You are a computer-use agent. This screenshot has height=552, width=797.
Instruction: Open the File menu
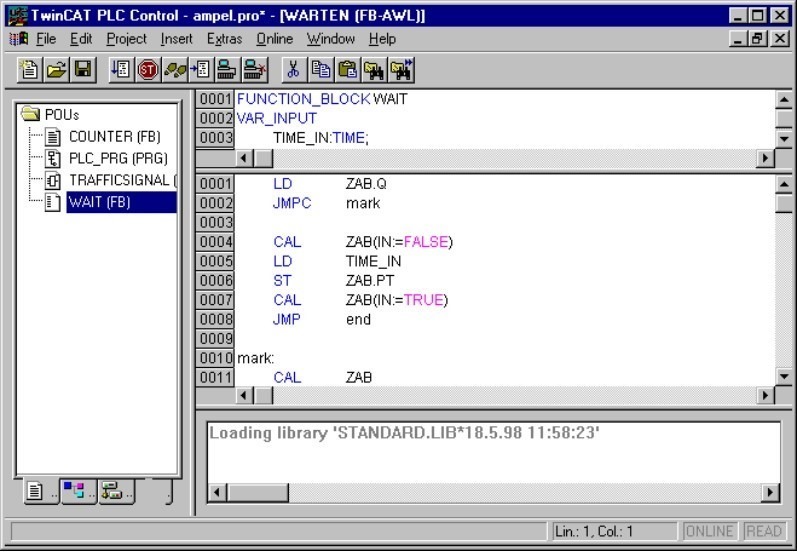pyautogui.click(x=46, y=39)
